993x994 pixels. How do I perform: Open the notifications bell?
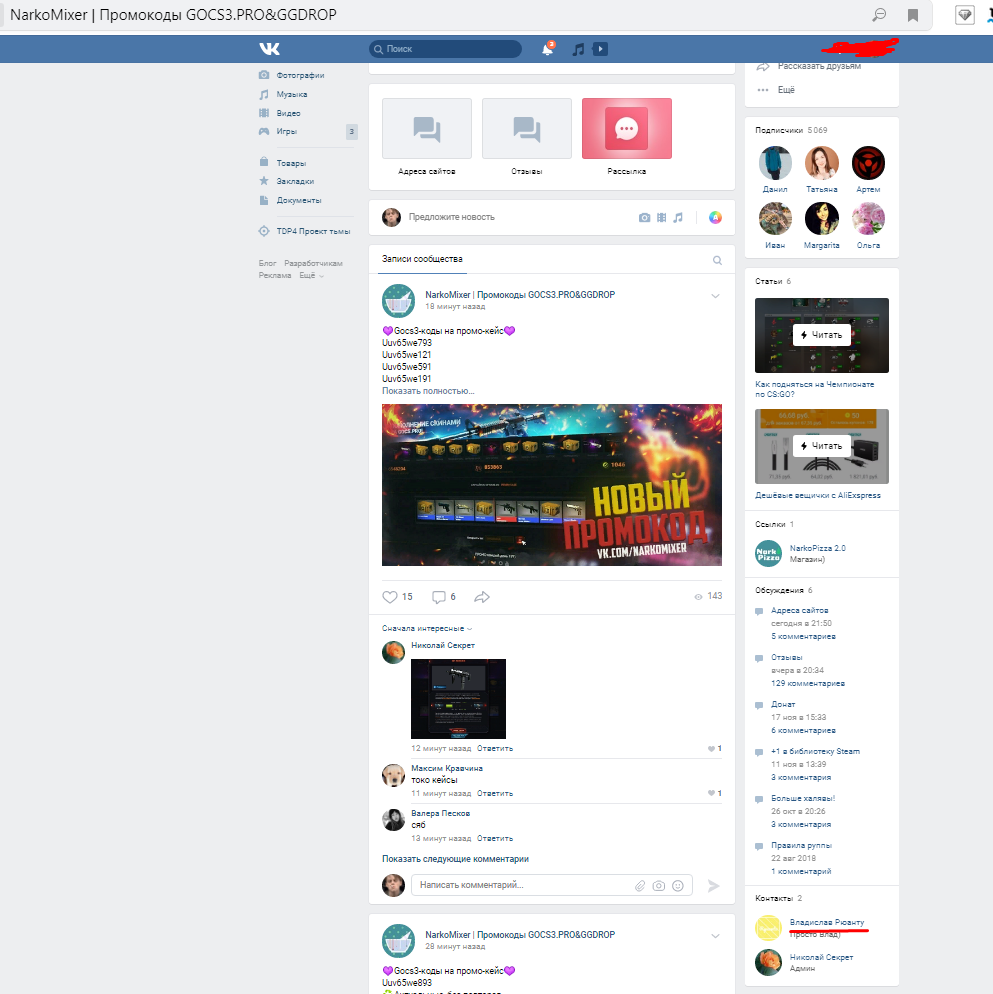coord(547,49)
